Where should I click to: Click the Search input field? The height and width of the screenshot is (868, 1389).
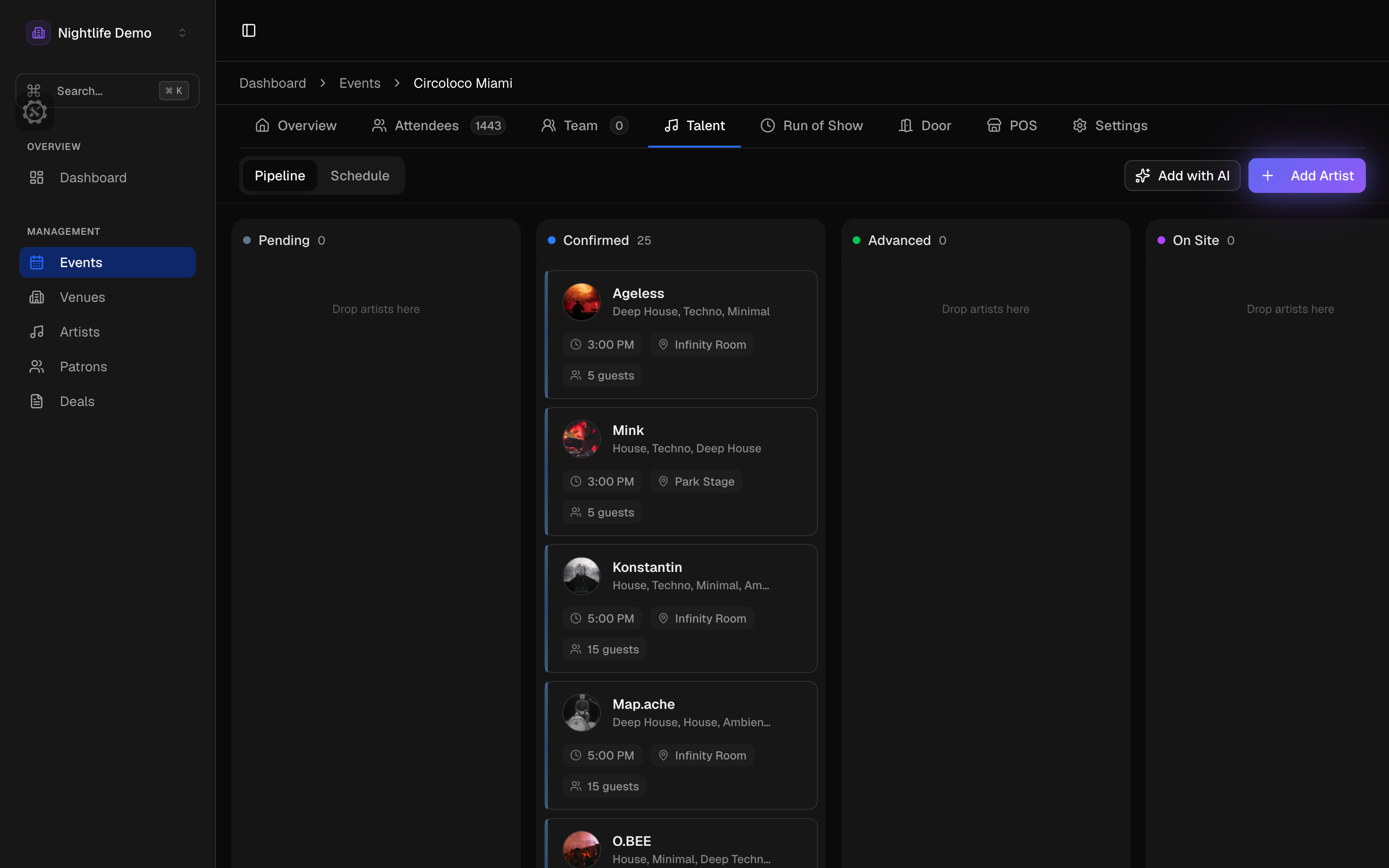tap(108, 91)
